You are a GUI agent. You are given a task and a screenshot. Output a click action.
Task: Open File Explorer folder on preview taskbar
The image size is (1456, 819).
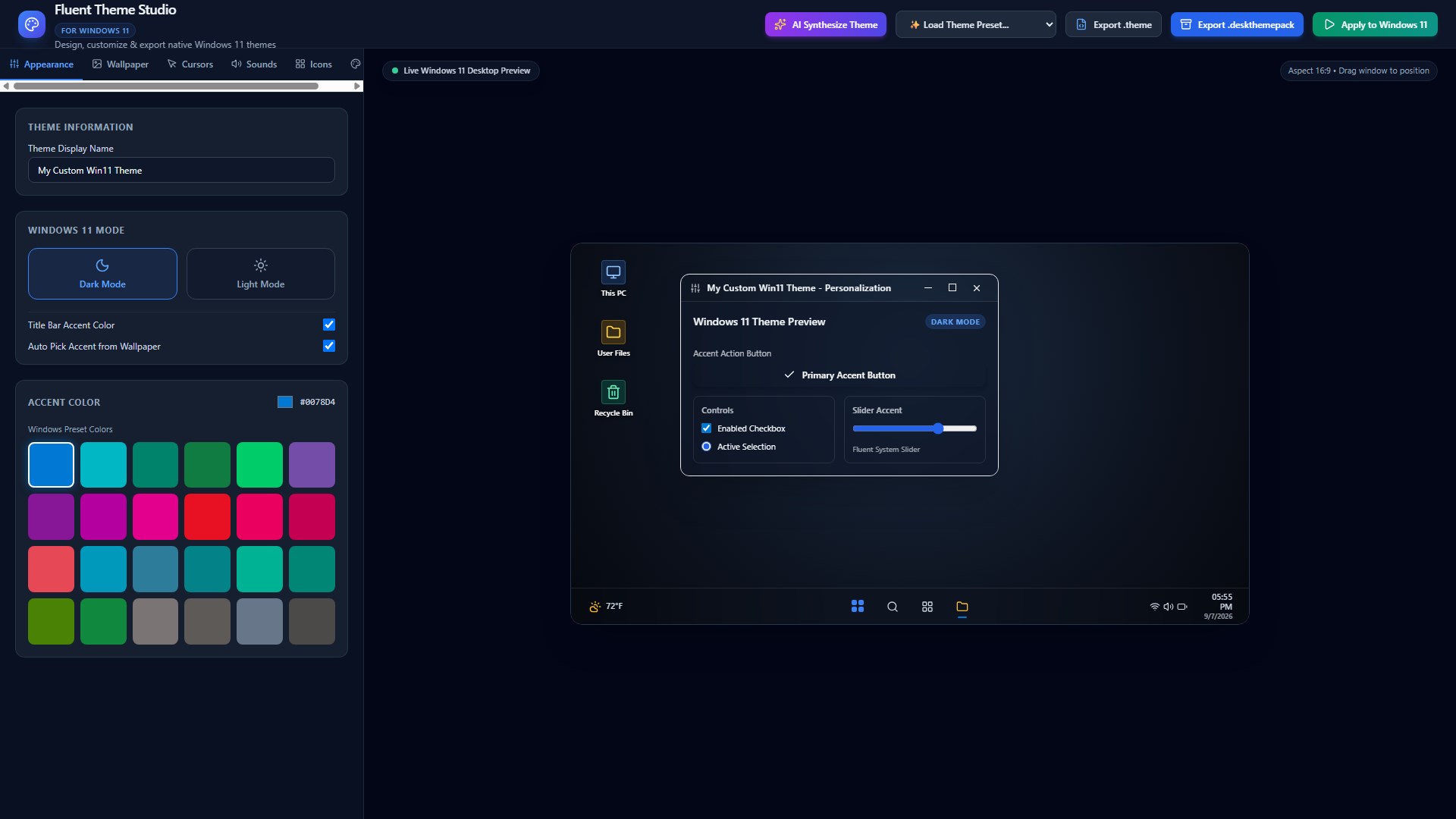962,607
